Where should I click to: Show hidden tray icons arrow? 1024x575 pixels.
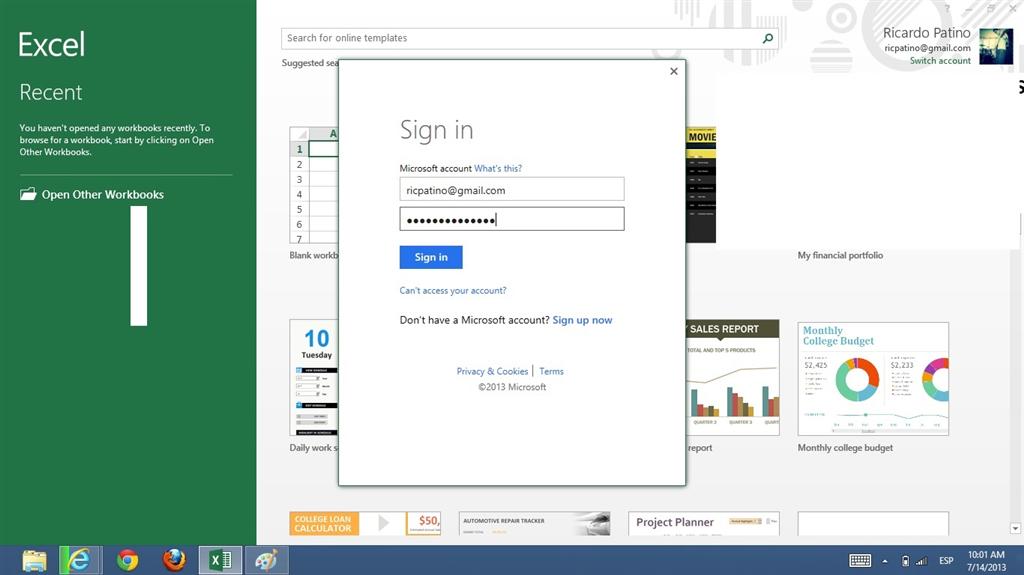885,561
